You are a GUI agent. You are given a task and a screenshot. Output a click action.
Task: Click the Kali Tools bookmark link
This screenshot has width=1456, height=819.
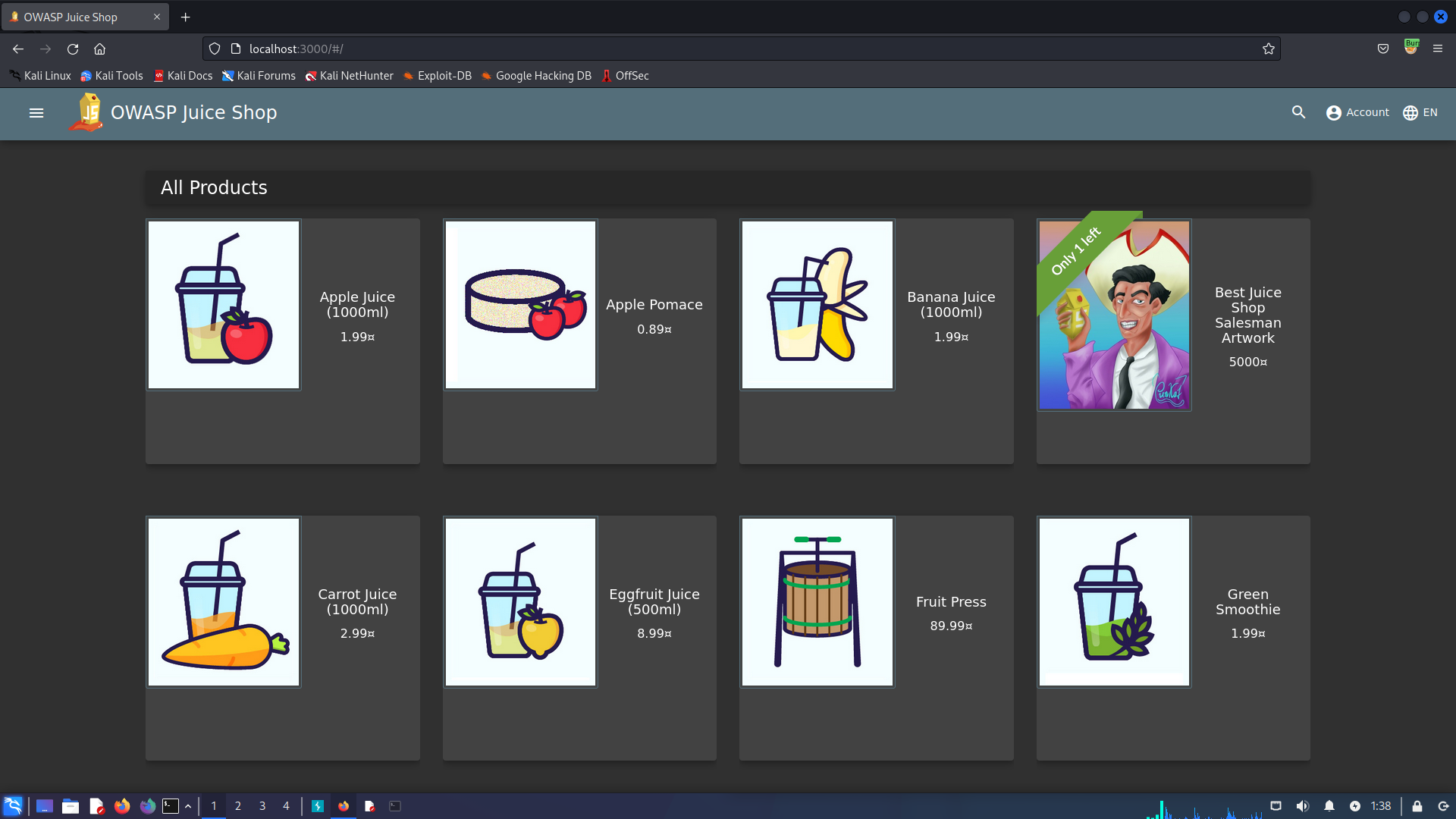coord(113,75)
